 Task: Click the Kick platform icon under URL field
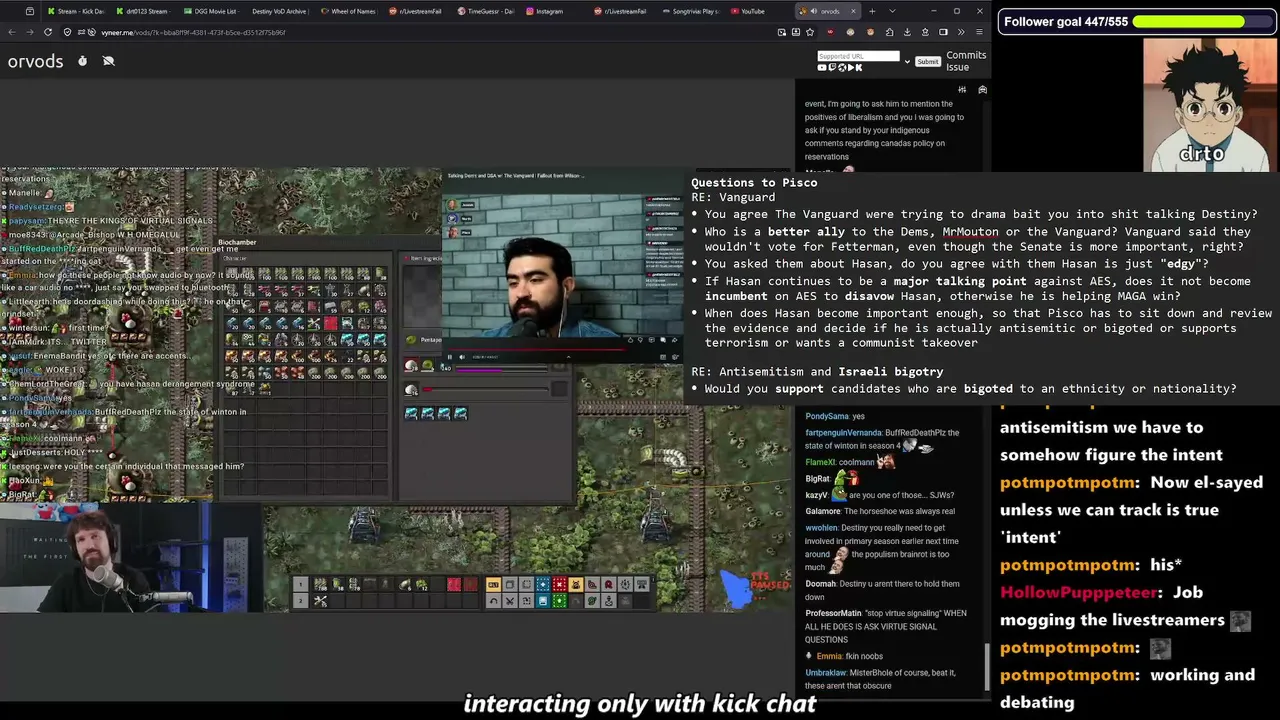click(x=858, y=68)
